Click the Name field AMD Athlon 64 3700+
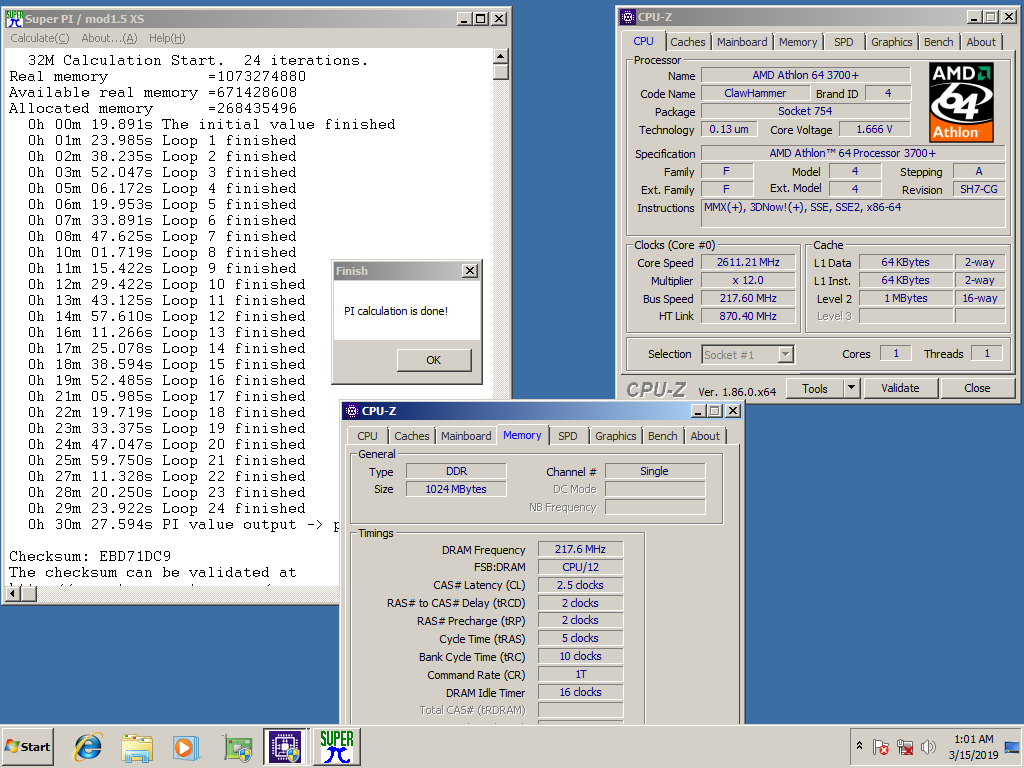The image size is (1024, 768). [805, 75]
